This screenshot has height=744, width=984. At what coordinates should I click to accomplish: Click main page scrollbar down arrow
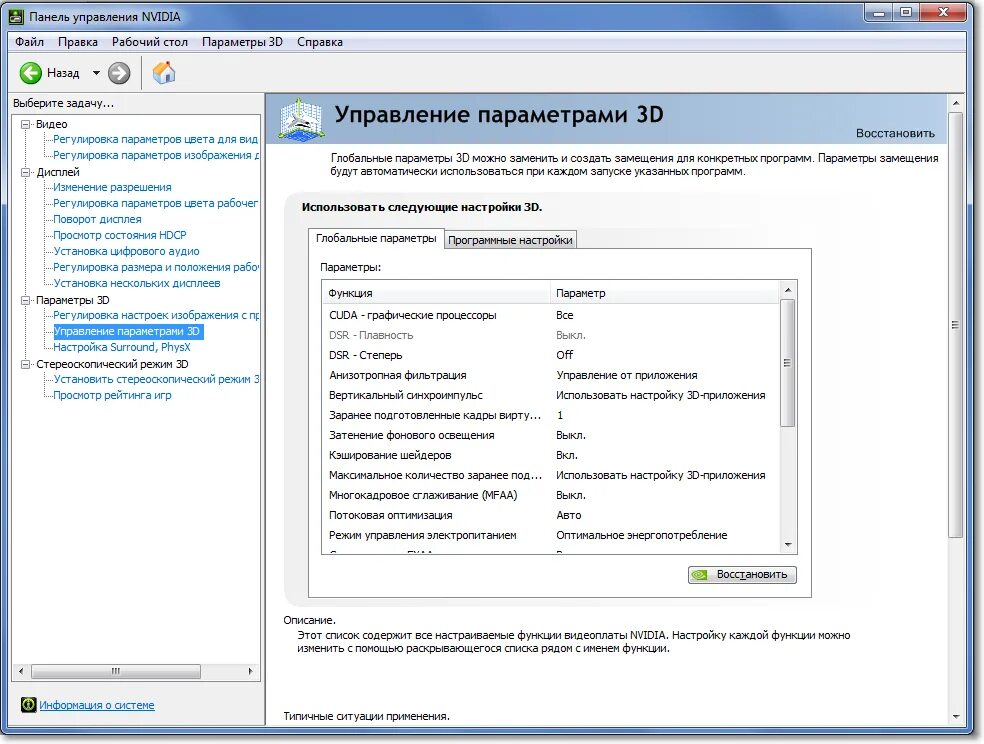coord(956,716)
